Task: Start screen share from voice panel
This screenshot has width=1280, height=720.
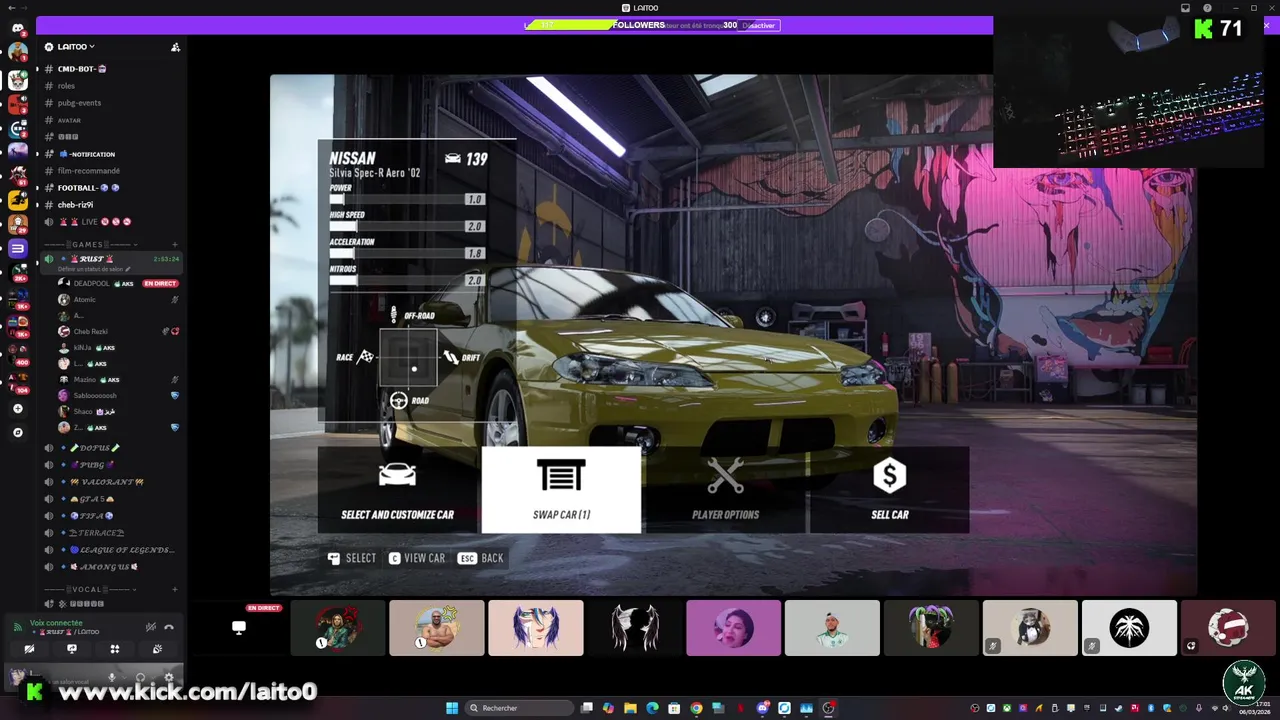Action: tap(72, 649)
